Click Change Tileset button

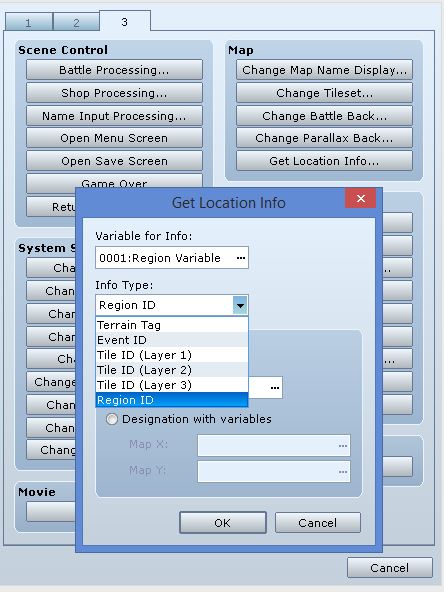[324, 93]
